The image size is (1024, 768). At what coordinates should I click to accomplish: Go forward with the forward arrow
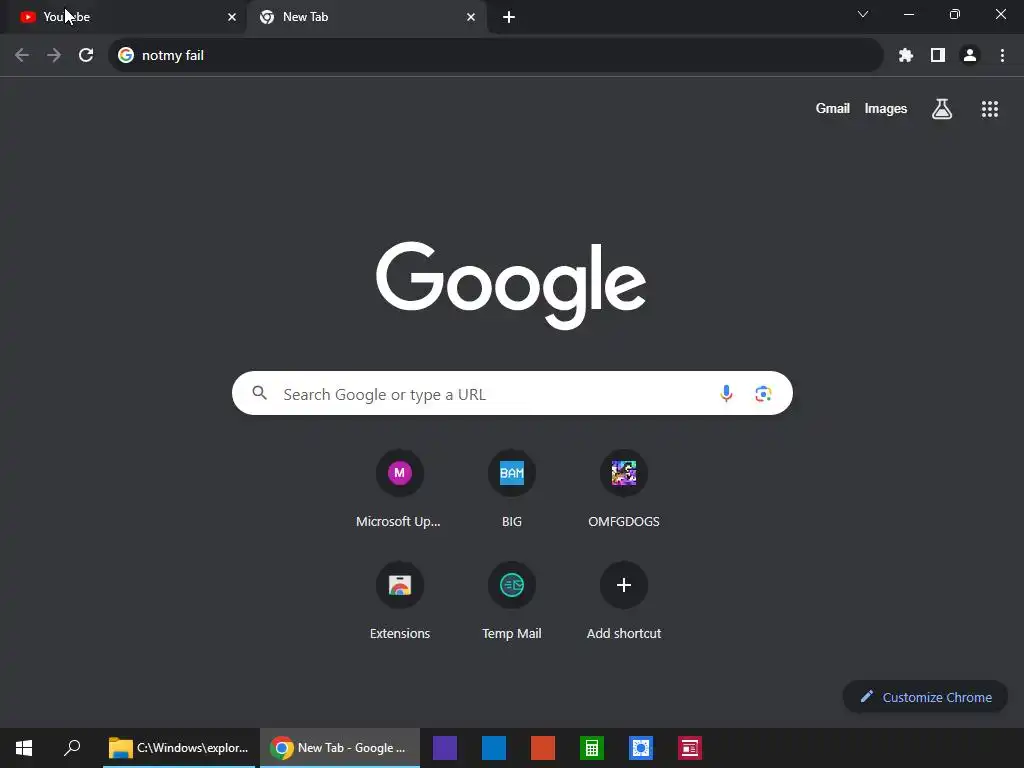click(54, 55)
